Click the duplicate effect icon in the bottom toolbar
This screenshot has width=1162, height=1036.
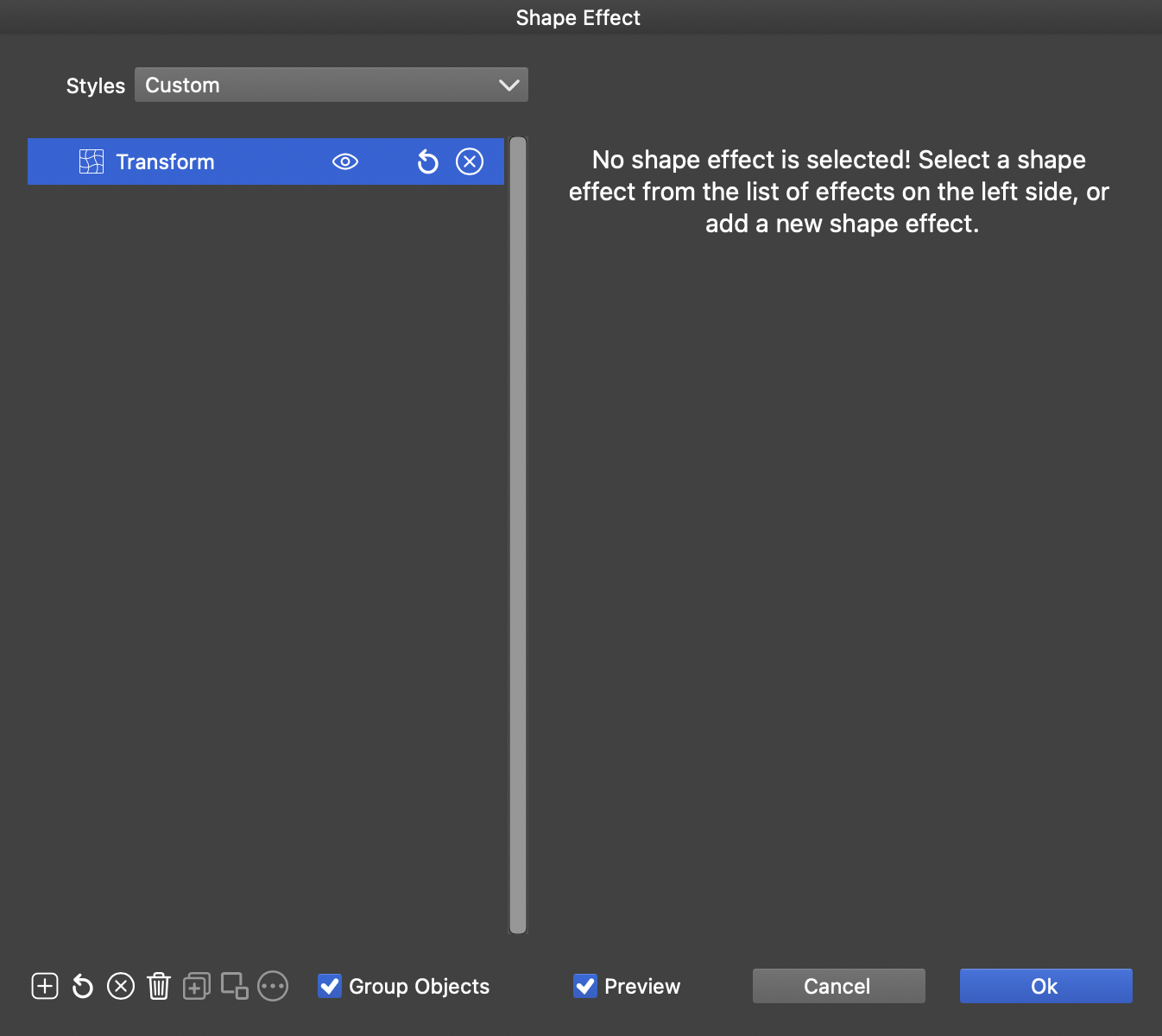(x=197, y=986)
